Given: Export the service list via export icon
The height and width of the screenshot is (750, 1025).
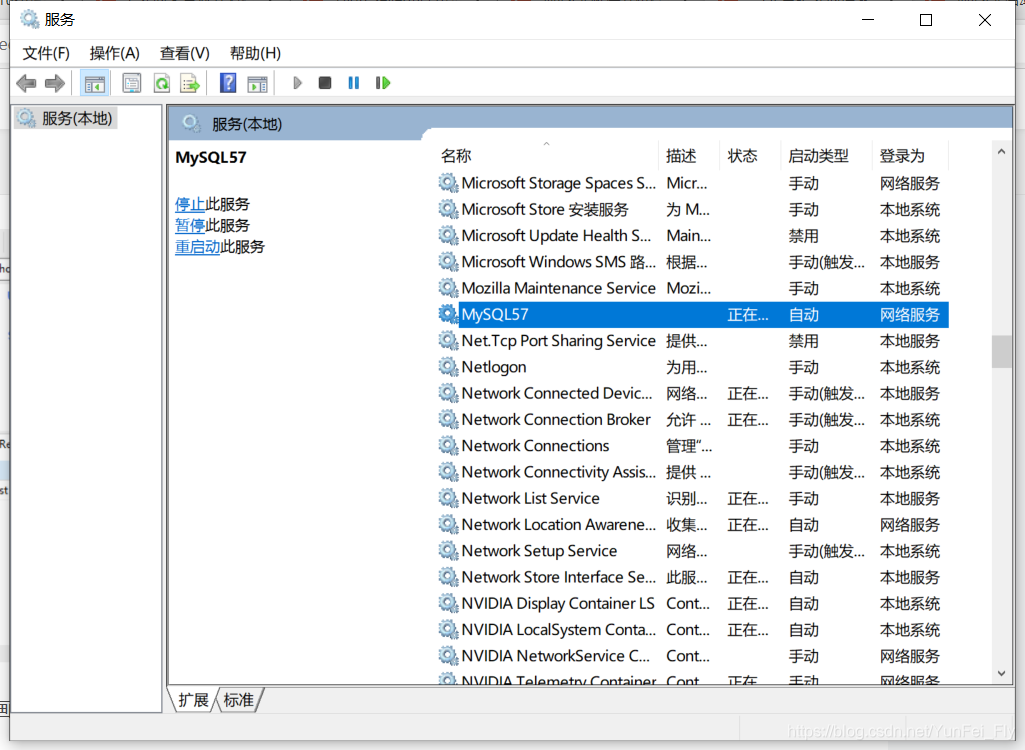Looking at the screenshot, I should 189,82.
